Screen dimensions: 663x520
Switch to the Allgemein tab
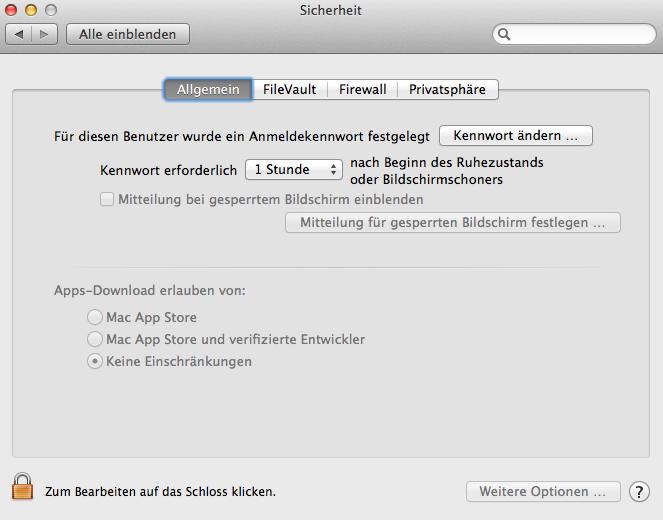208,89
